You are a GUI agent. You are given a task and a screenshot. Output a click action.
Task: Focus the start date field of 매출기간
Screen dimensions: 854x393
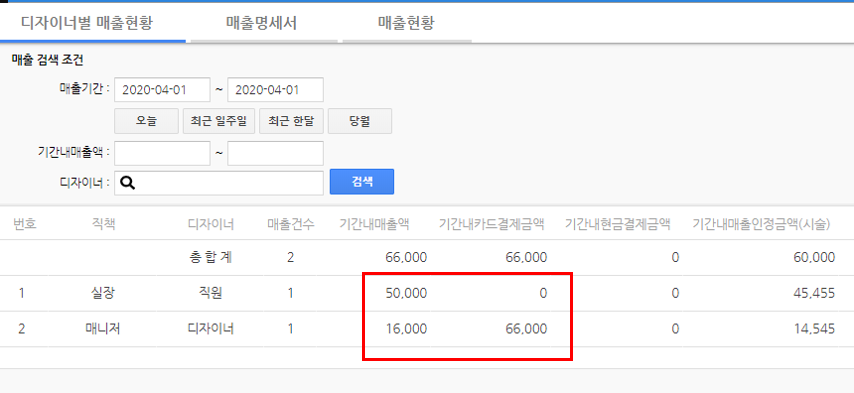[162, 90]
